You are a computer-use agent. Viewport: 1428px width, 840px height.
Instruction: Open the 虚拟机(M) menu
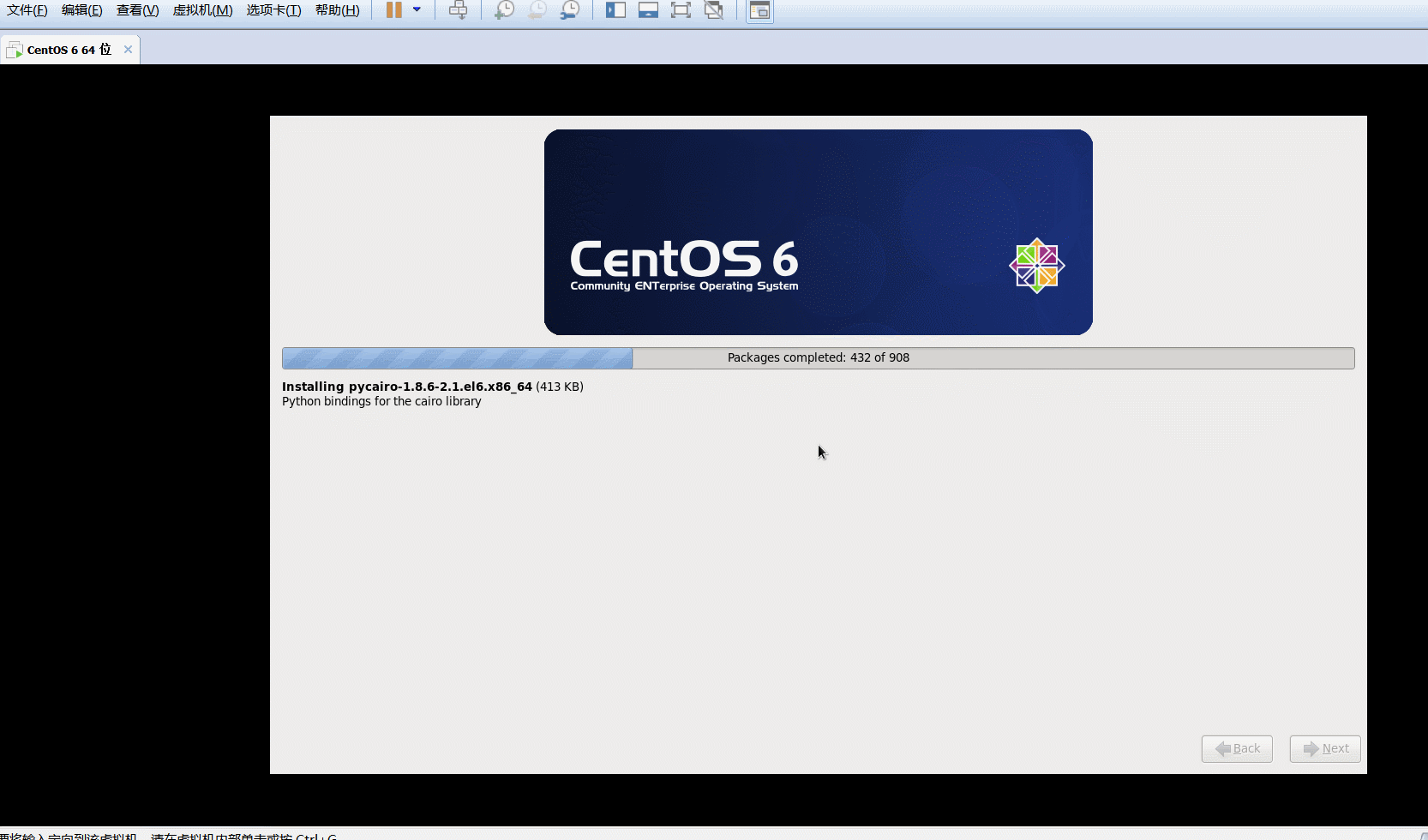click(x=203, y=10)
